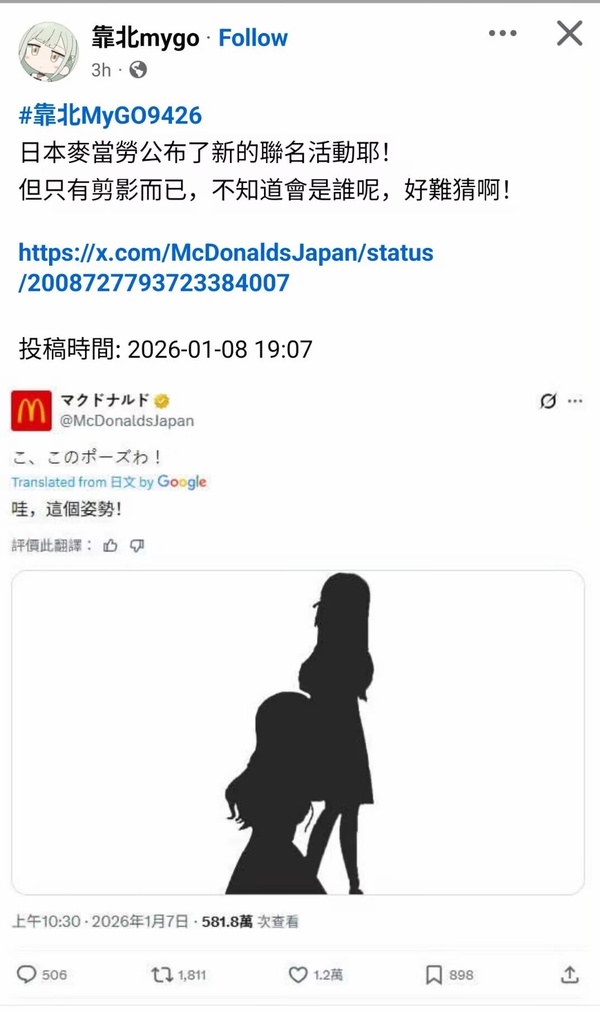Click the マクドナルド account name

coord(105,400)
